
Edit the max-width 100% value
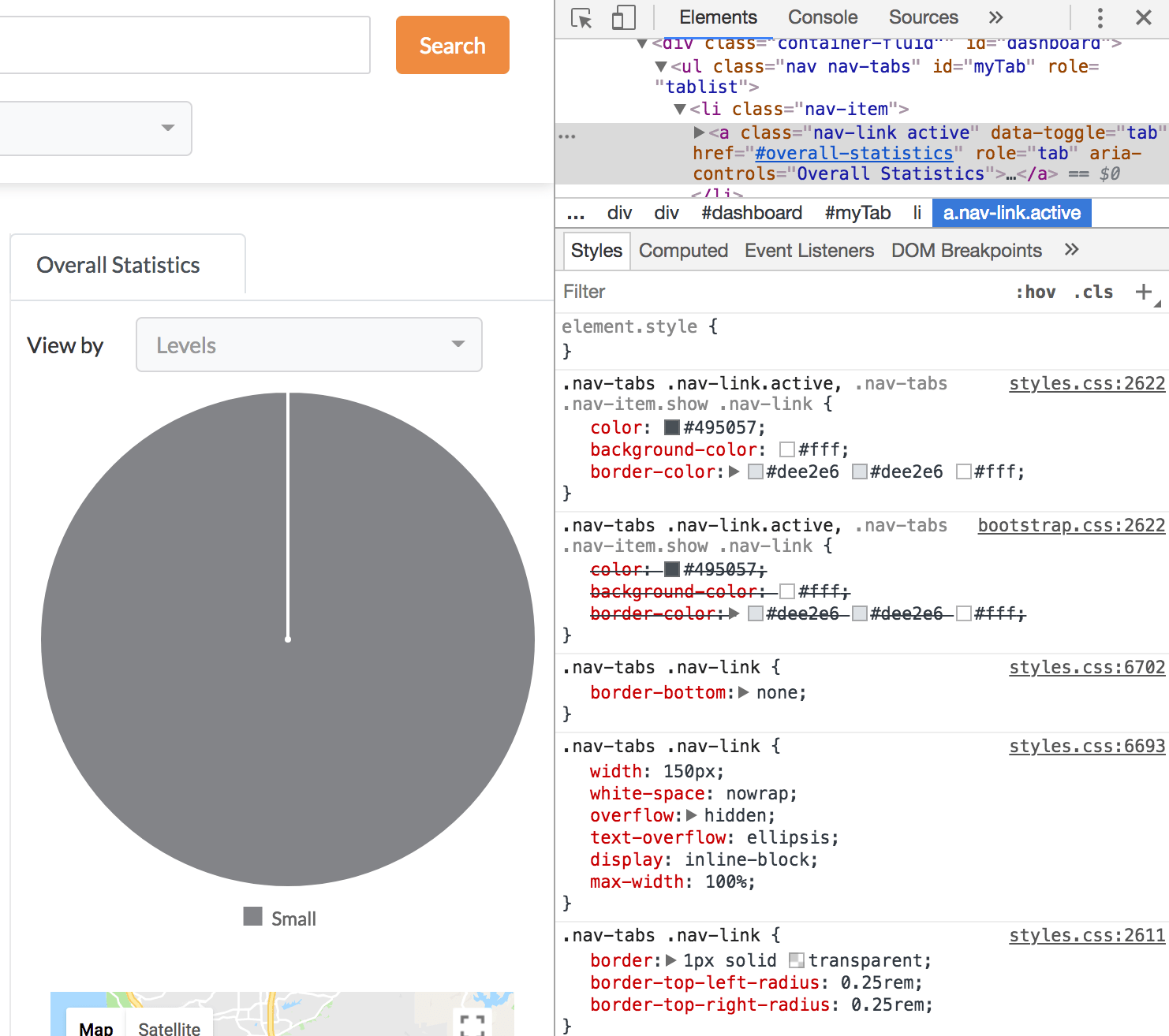click(725, 881)
